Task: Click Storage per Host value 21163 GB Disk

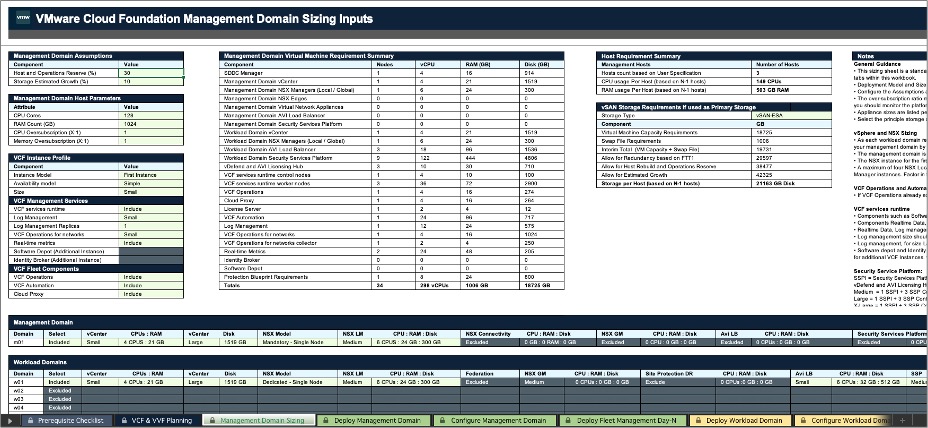Action: pos(791,184)
